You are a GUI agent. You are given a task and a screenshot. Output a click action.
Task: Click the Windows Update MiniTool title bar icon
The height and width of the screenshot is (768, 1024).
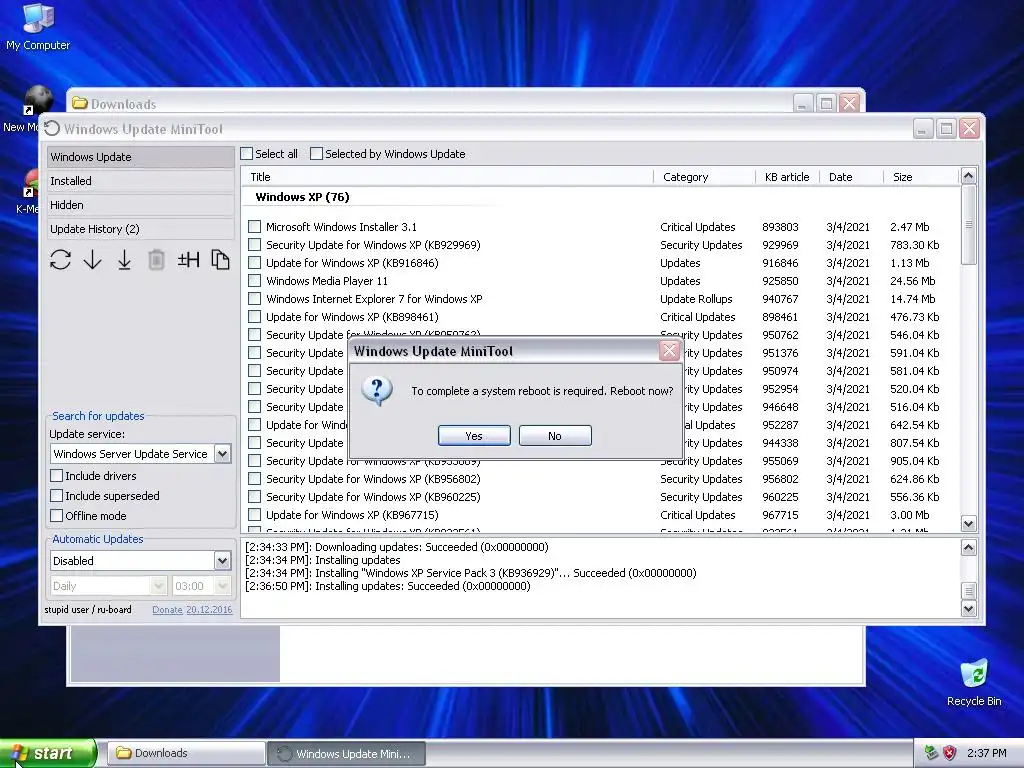click(52, 129)
